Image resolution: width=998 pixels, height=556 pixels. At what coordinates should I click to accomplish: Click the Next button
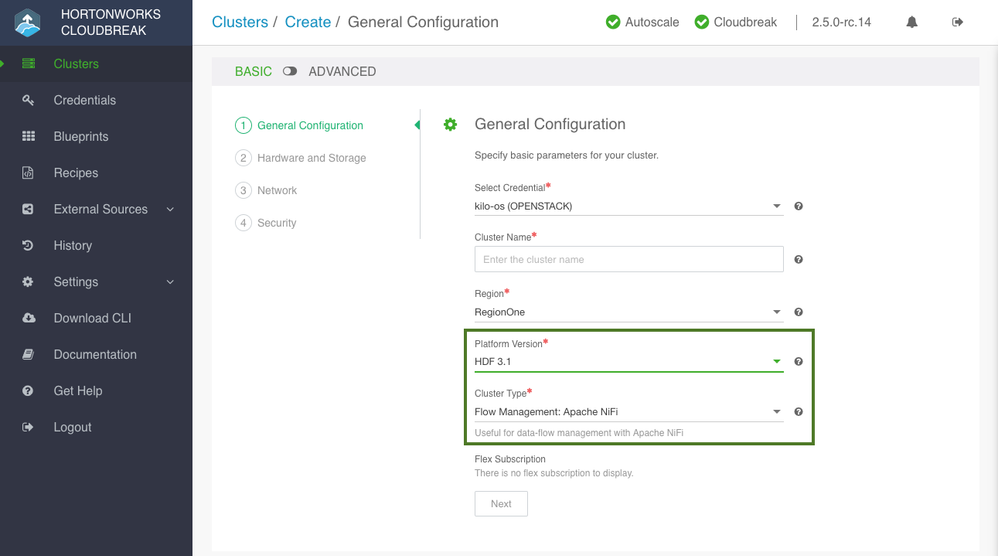501,504
